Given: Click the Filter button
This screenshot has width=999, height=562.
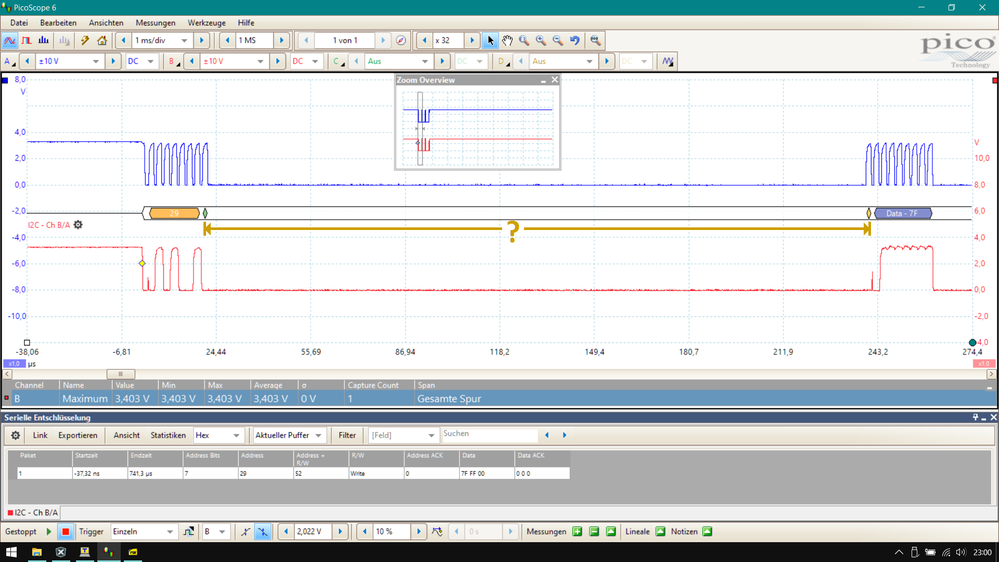Looking at the screenshot, I should (347, 435).
